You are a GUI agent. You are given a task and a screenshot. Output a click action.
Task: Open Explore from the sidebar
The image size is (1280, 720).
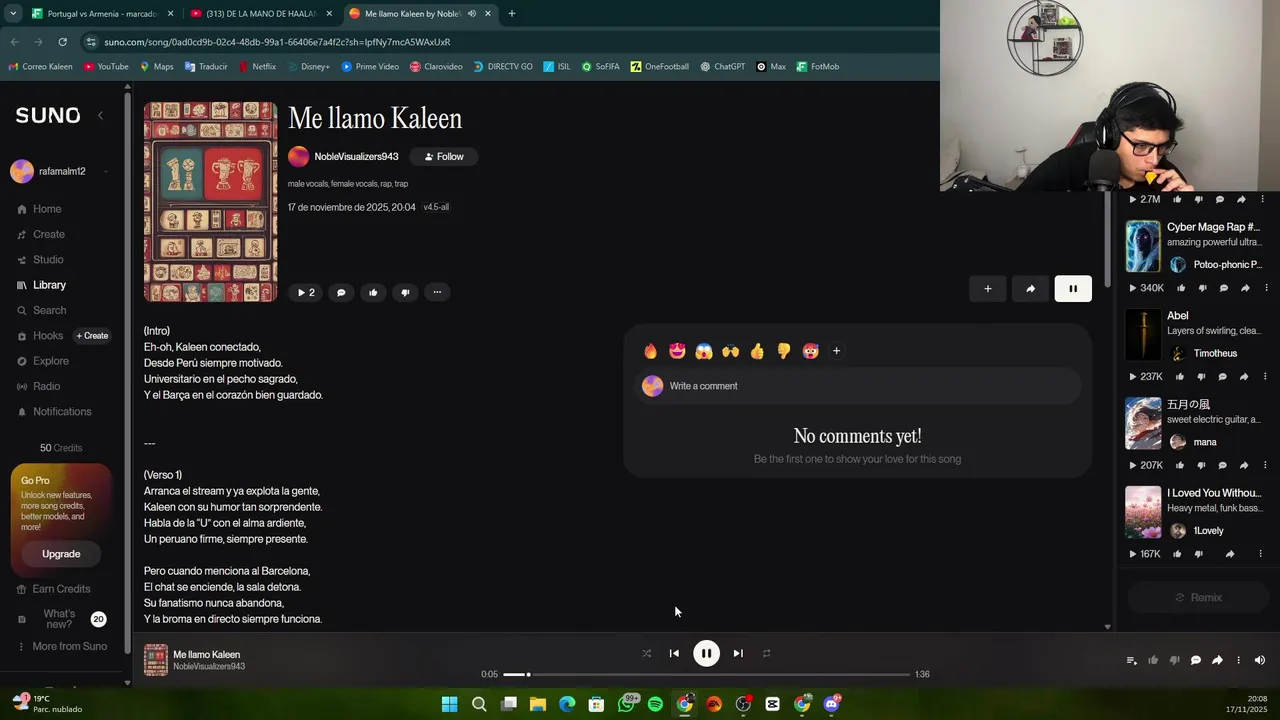(43, 361)
